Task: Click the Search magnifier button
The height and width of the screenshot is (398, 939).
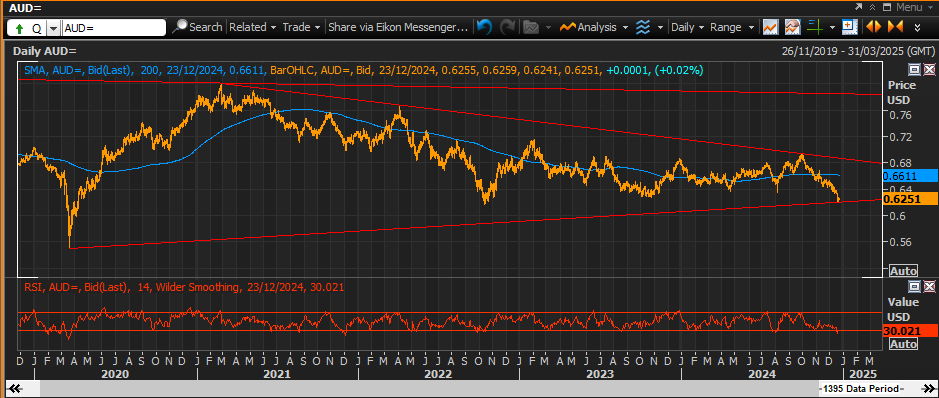Action: [x=198, y=28]
